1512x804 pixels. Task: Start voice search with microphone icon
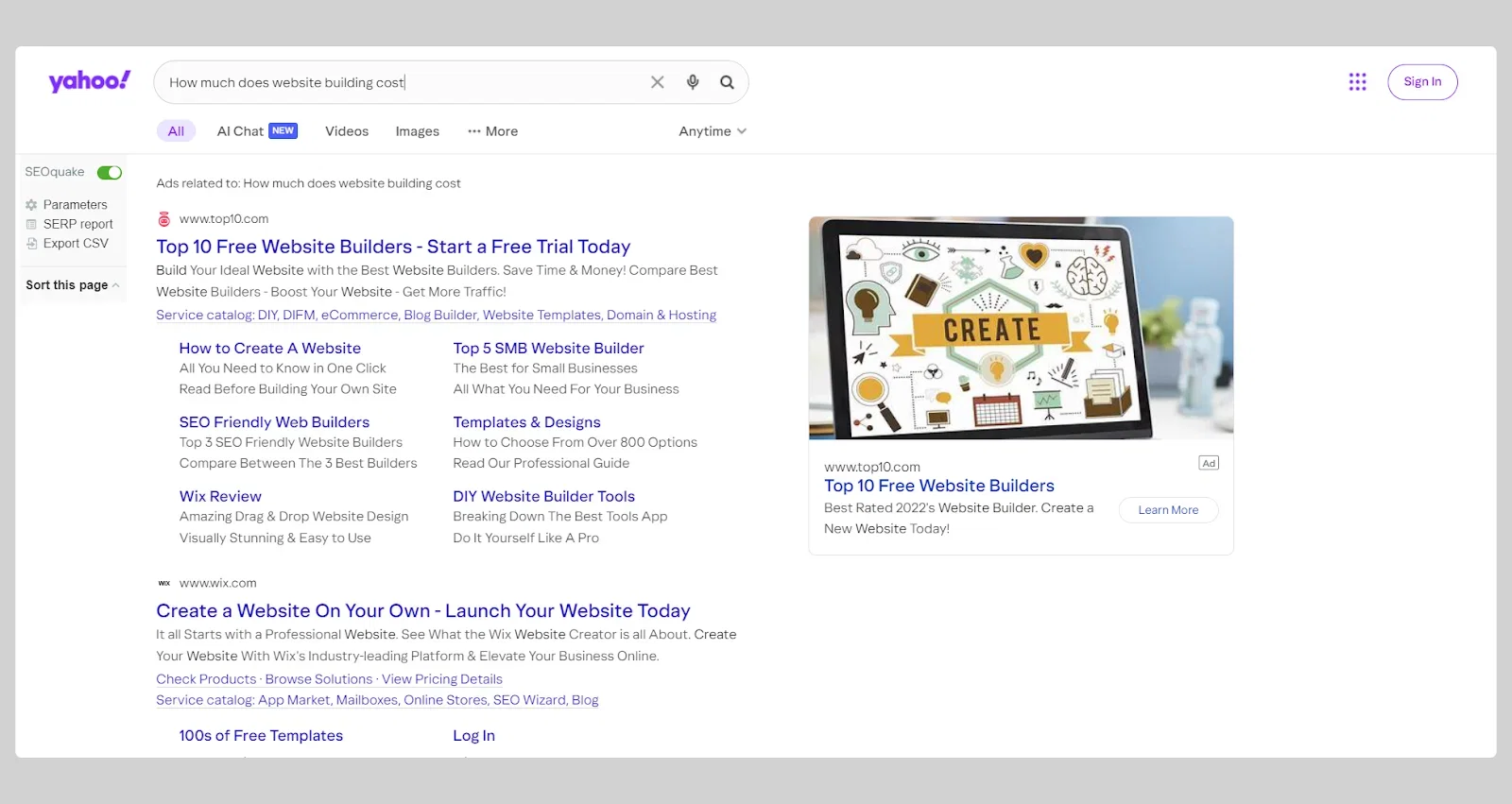pos(693,82)
